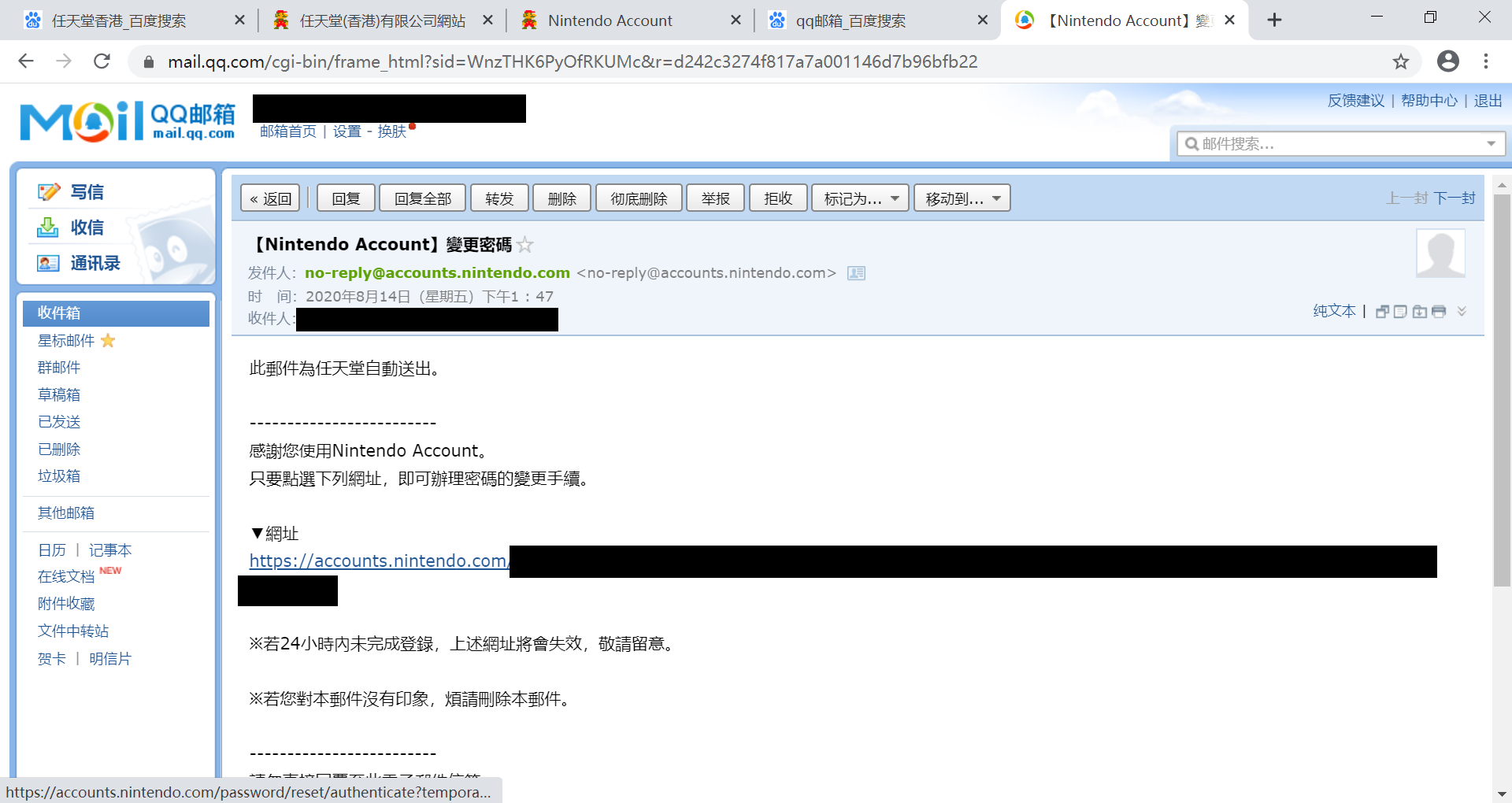Open file transfer station 文件中转站

[x=73, y=631]
